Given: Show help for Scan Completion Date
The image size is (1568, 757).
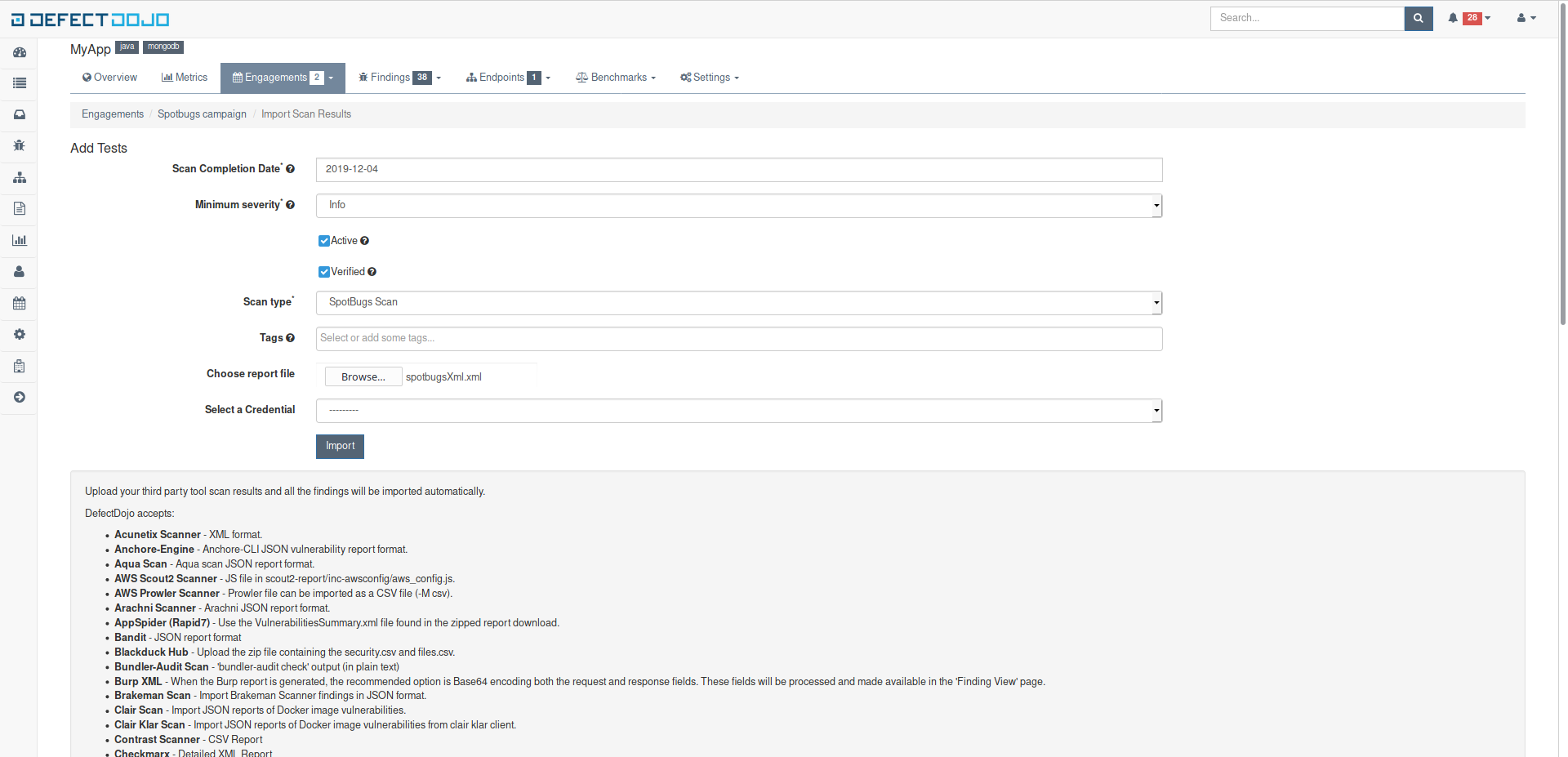Looking at the screenshot, I should [290, 169].
